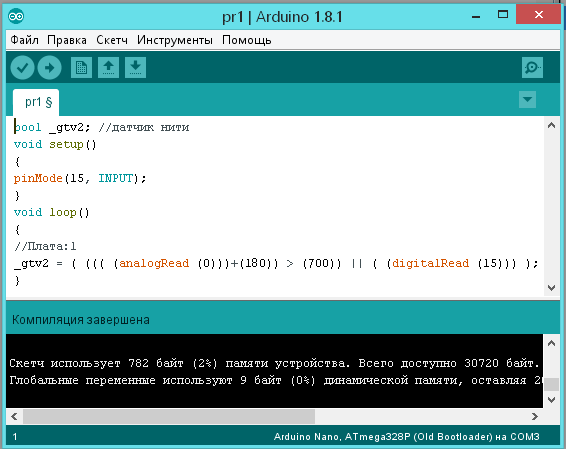The width and height of the screenshot is (566, 449).
Task: Click the console scrollbar up arrow
Action: click(x=551, y=343)
